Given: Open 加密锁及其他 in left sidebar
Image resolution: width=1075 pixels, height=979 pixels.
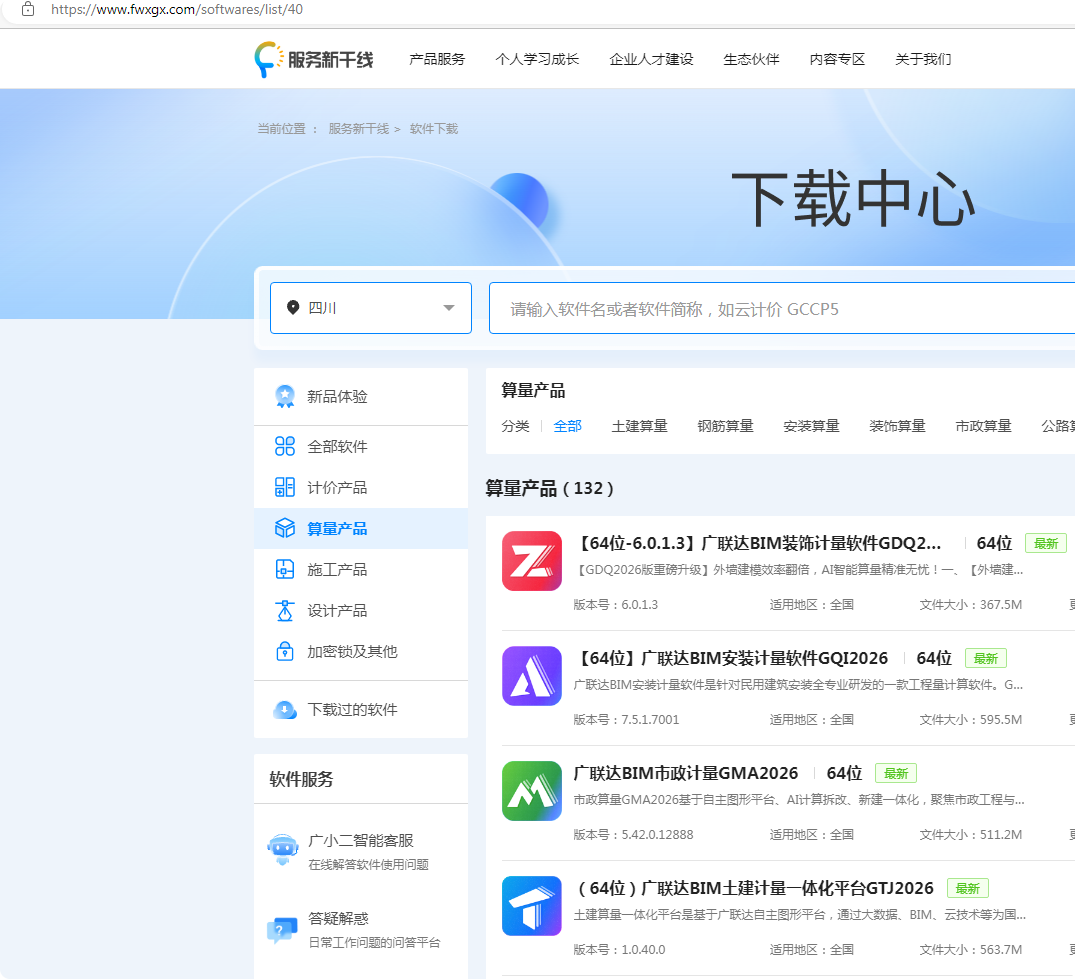Looking at the screenshot, I should [x=361, y=651].
